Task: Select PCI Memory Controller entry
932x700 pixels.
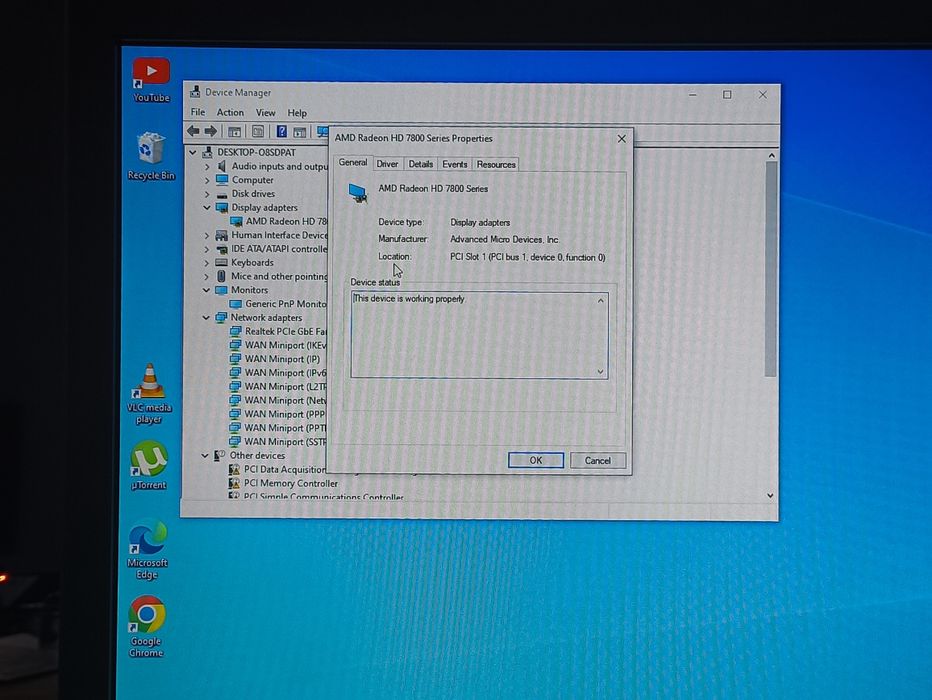Action: point(284,484)
